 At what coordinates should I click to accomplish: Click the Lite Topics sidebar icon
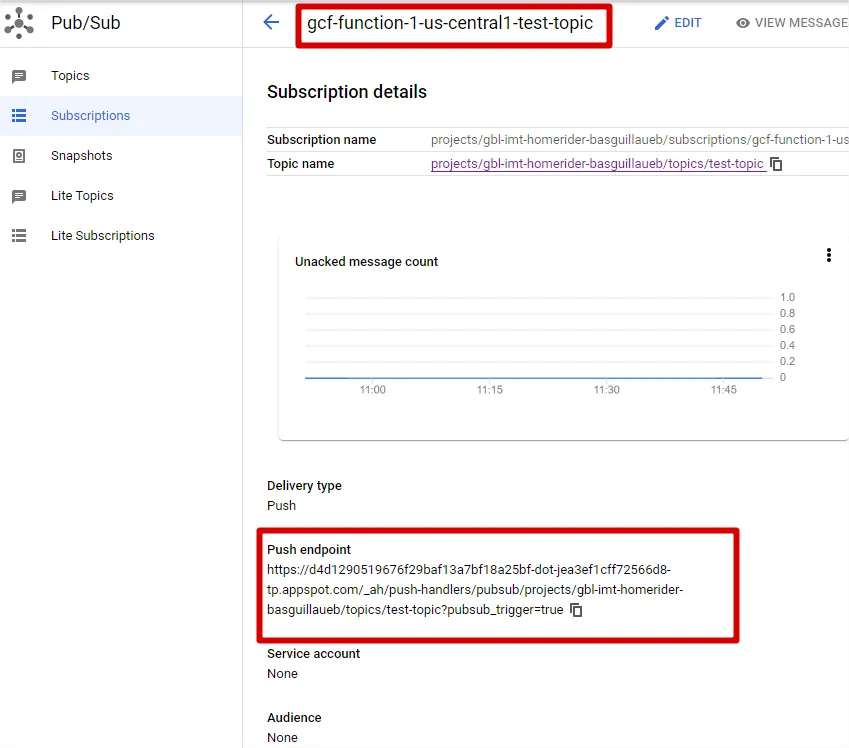pos(19,196)
